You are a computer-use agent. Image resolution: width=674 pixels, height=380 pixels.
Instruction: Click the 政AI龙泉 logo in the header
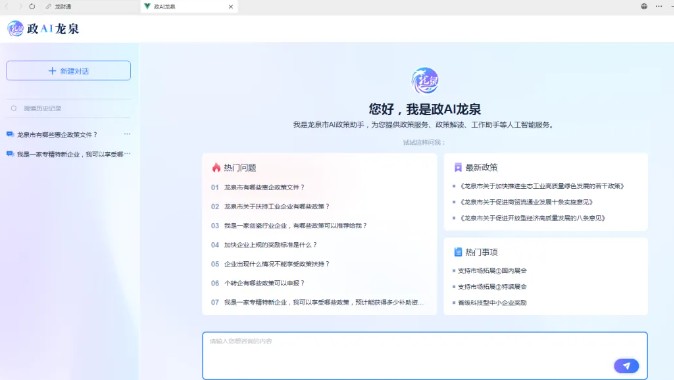coord(43,29)
